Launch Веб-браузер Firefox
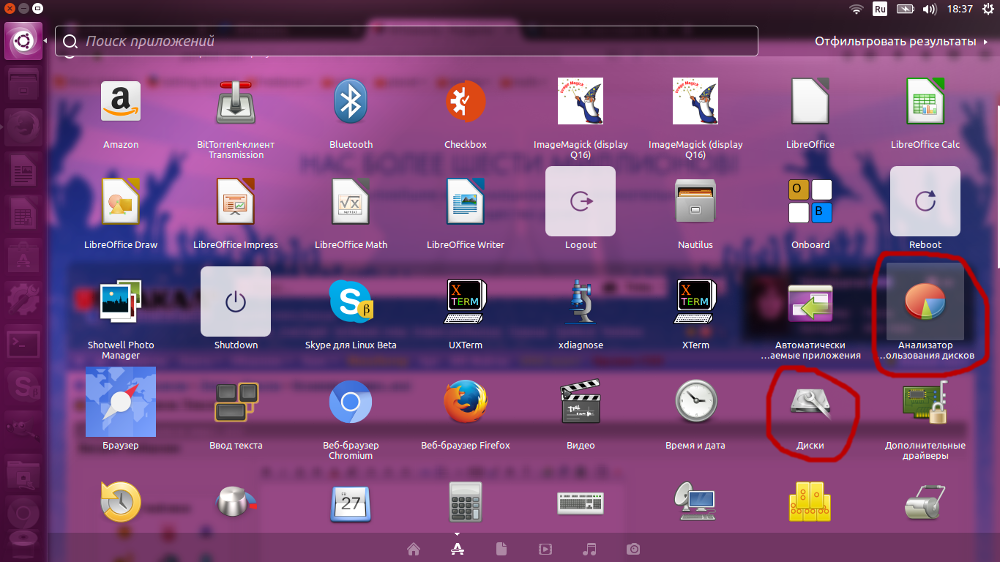Viewport: 1000px width, 562px height. (465, 402)
